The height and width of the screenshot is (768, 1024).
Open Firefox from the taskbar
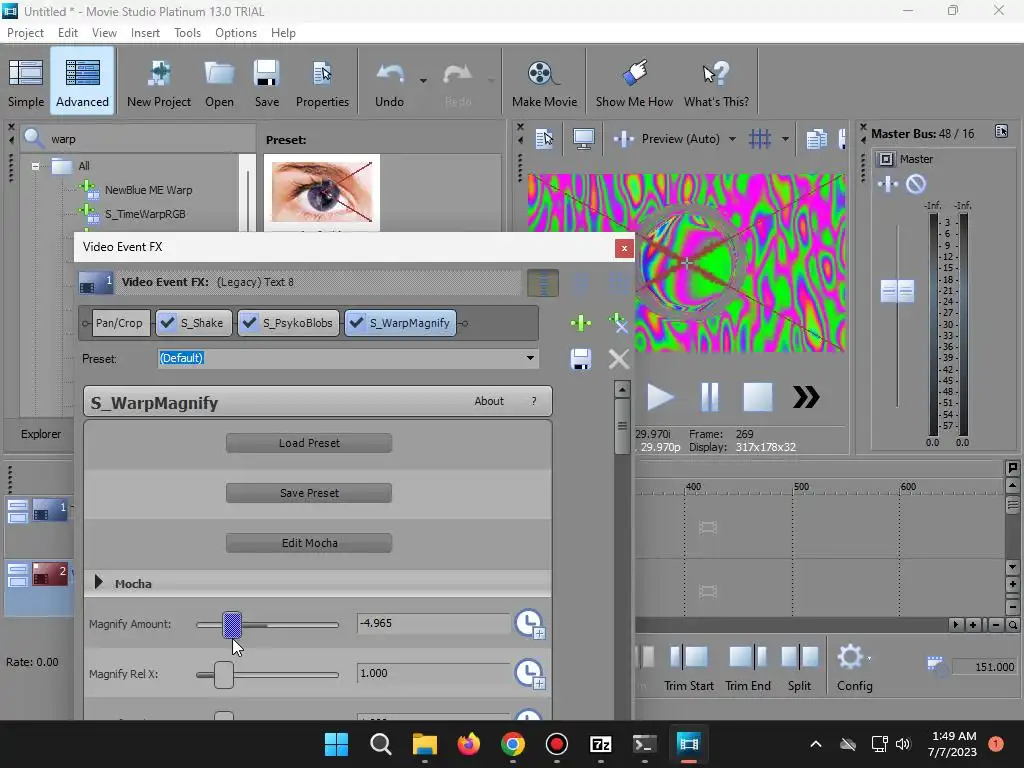[468, 744]
